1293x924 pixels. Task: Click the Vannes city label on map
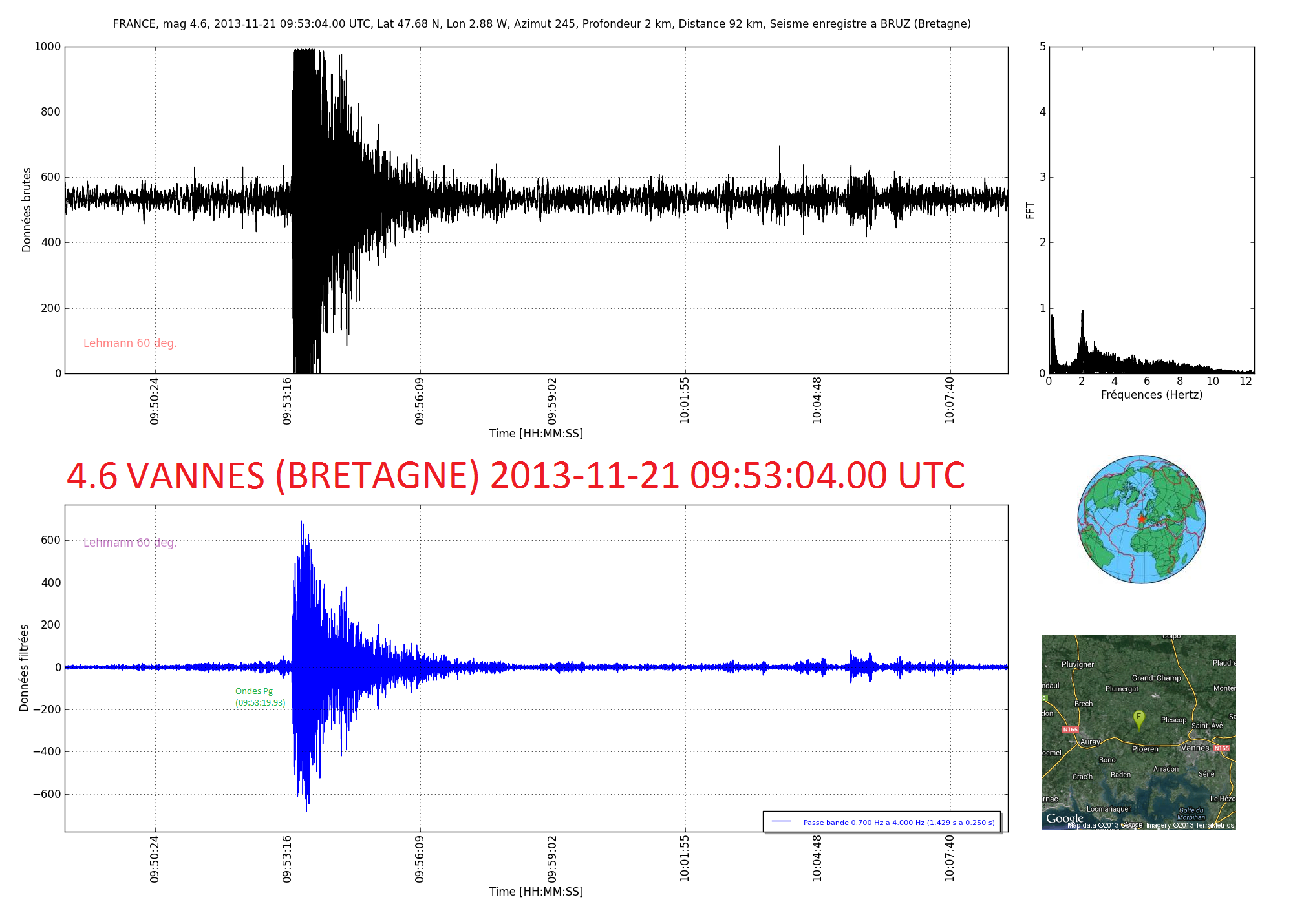click(x=1195, y=748)
